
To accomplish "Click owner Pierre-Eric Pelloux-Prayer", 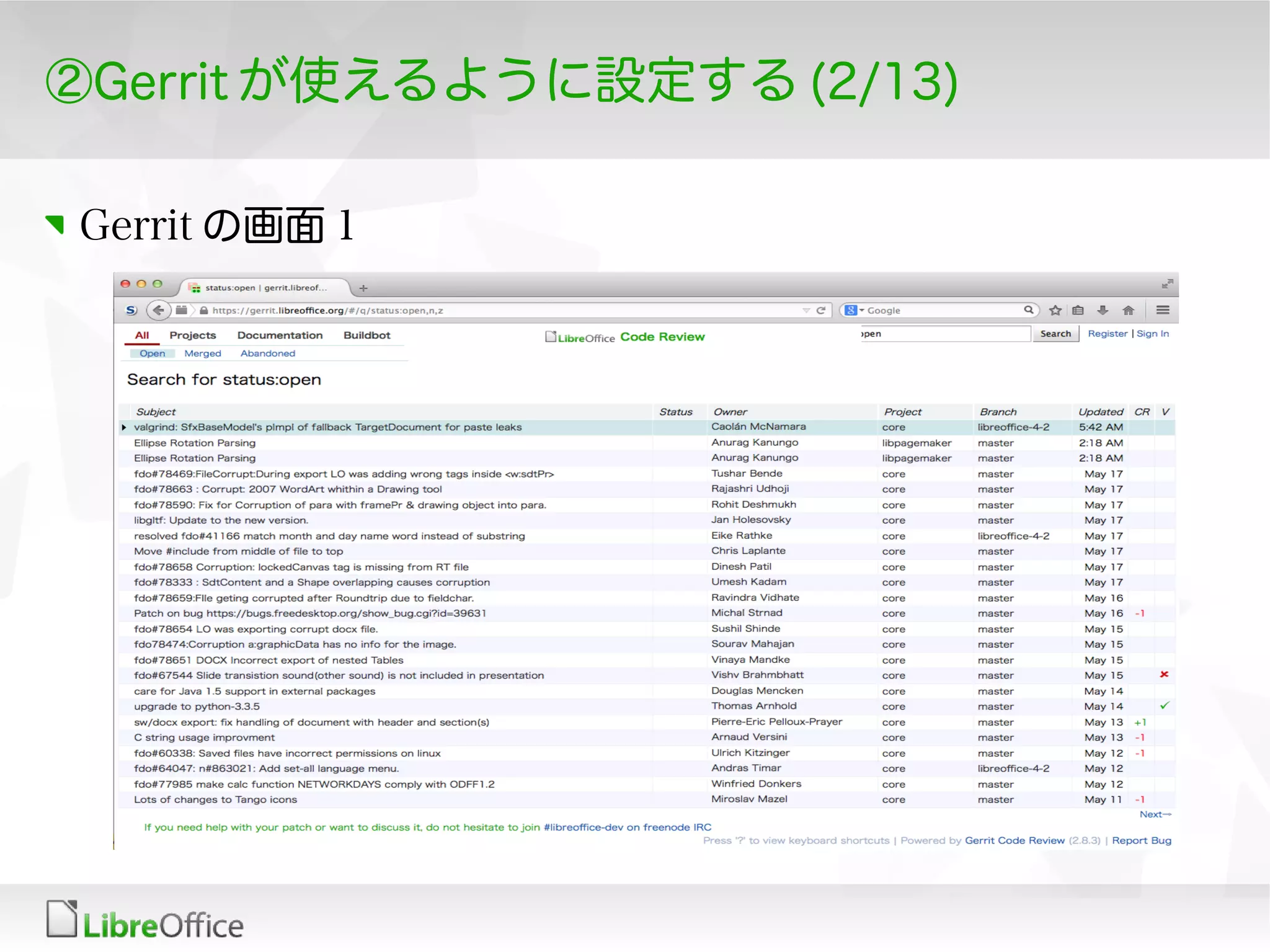I will [x=777, y=721].
